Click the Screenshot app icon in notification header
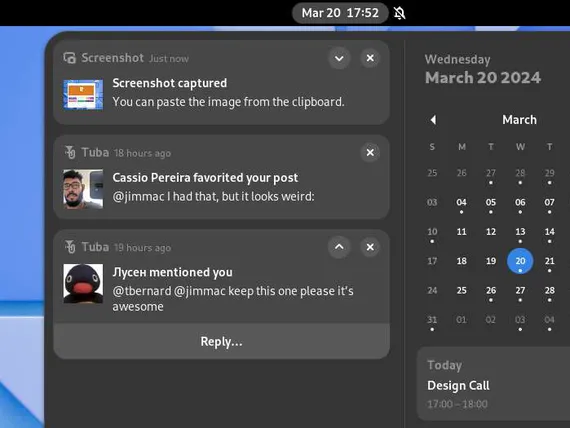This screenshot has height=428, width=570. pos(69,58)
